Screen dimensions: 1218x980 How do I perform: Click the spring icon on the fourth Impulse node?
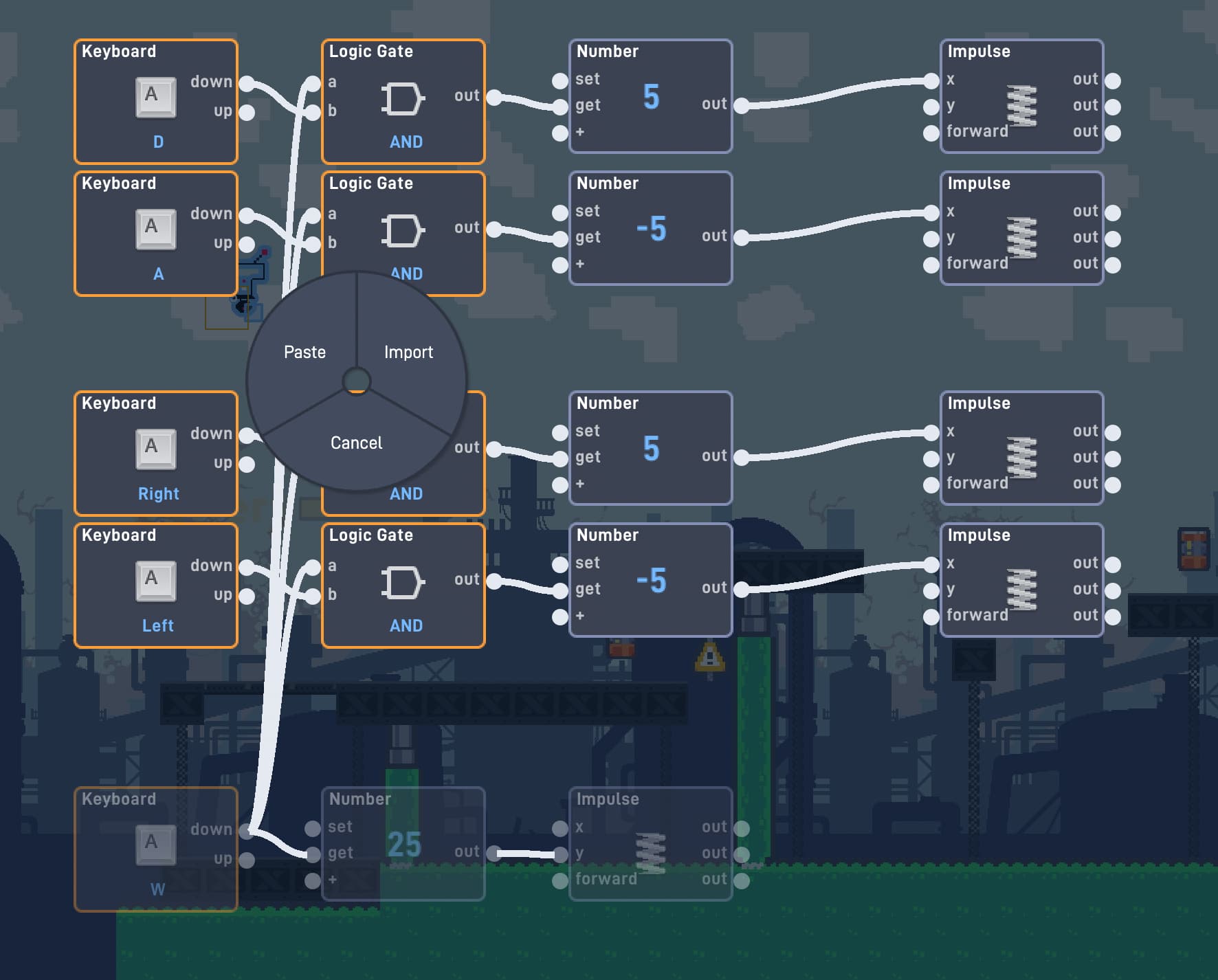[1022, 590]
